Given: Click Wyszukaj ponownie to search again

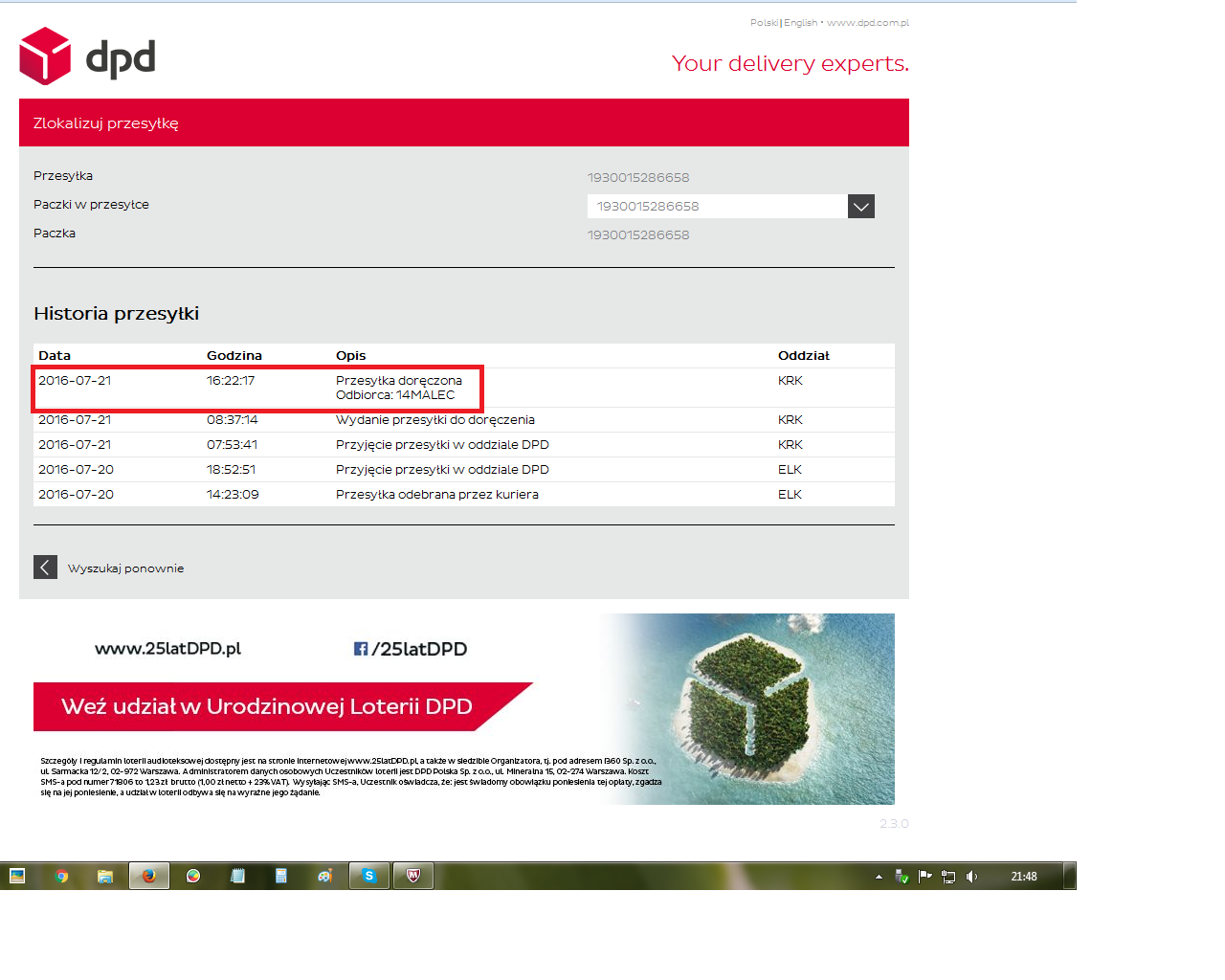Looking at the screenshot, I should pos(125,568).
